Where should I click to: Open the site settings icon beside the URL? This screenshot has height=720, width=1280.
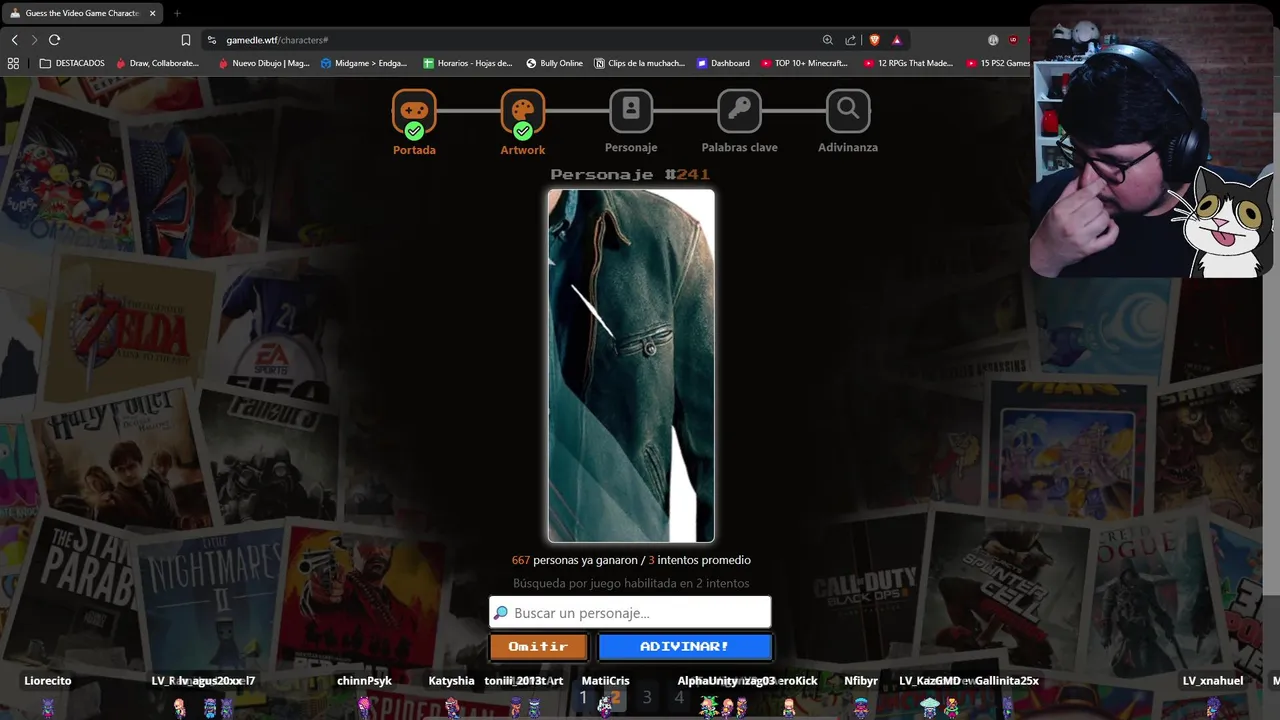(211, 40)
